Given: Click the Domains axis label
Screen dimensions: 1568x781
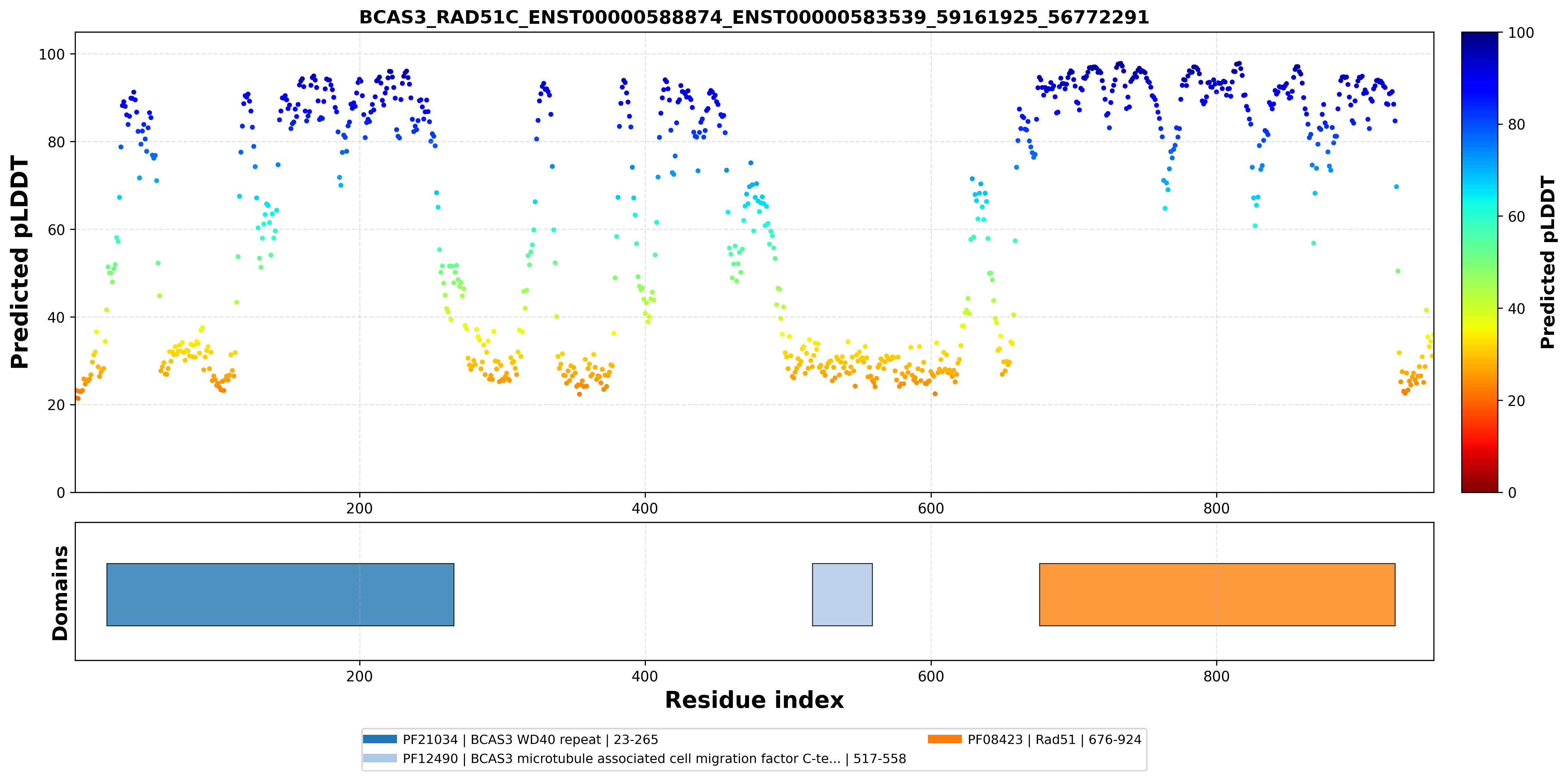Looking at the screenshot, I should point(60,593).
